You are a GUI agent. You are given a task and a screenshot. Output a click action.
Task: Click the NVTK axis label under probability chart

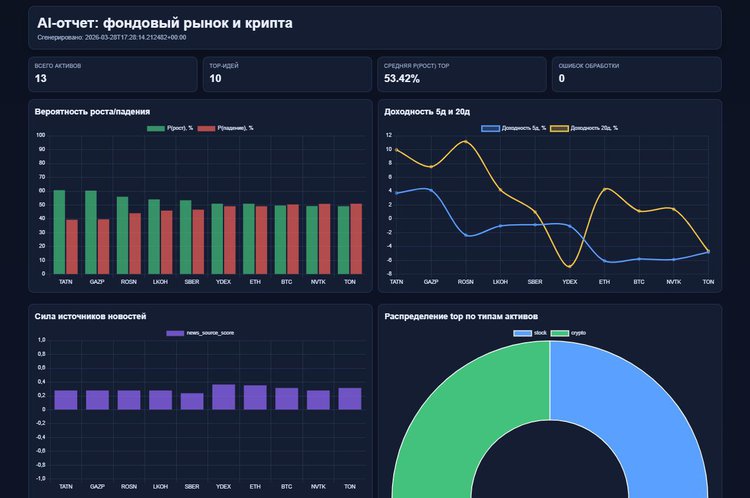click(318, 282)
